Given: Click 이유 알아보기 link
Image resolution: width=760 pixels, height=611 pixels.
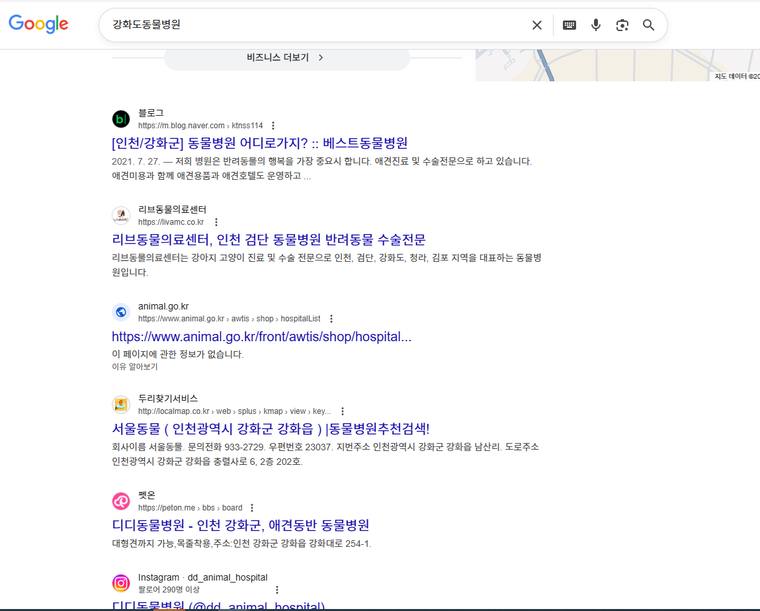Looking at the screenshot, I should coord(135,367).
